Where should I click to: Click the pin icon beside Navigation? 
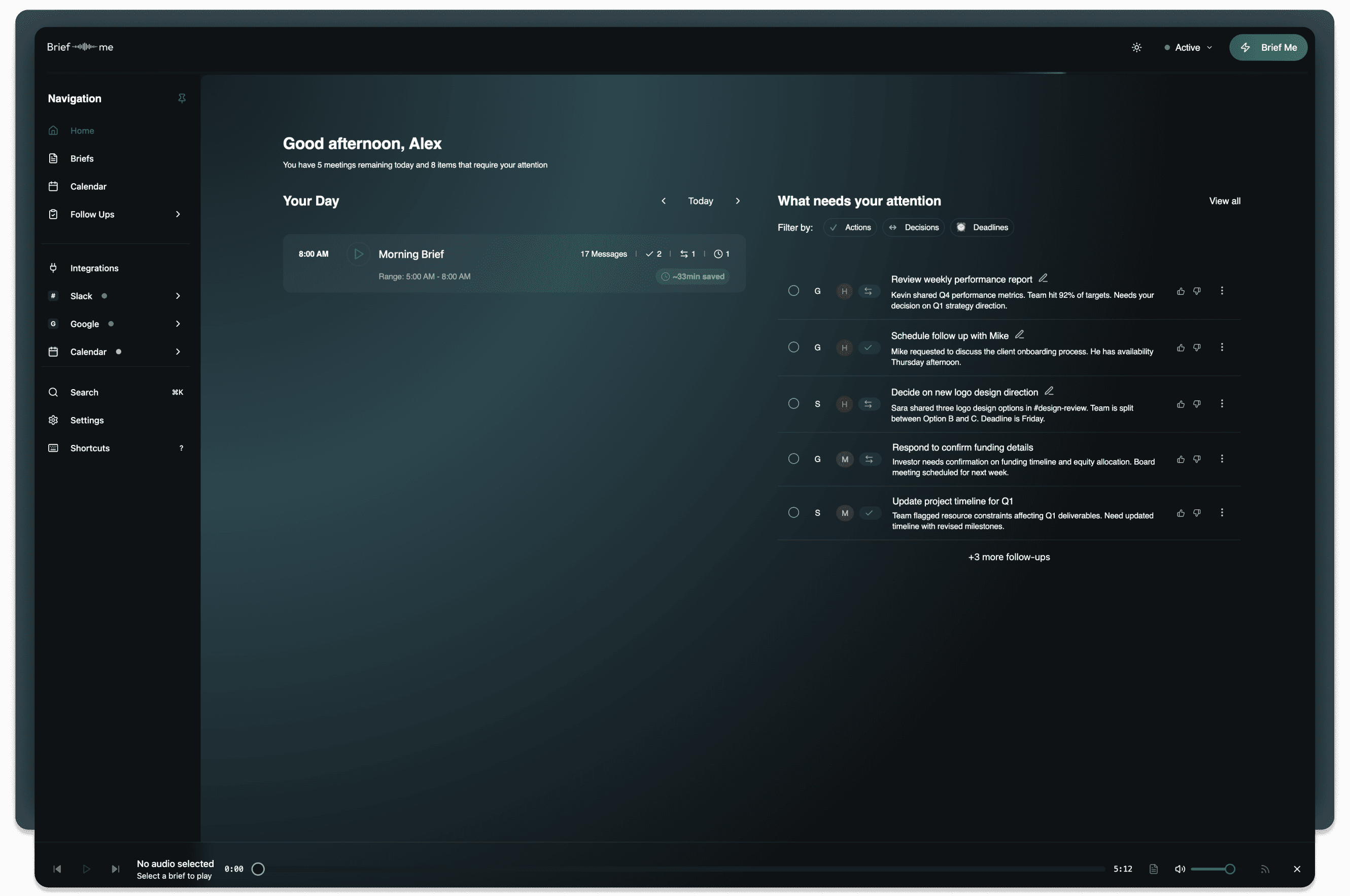(182, 98)
